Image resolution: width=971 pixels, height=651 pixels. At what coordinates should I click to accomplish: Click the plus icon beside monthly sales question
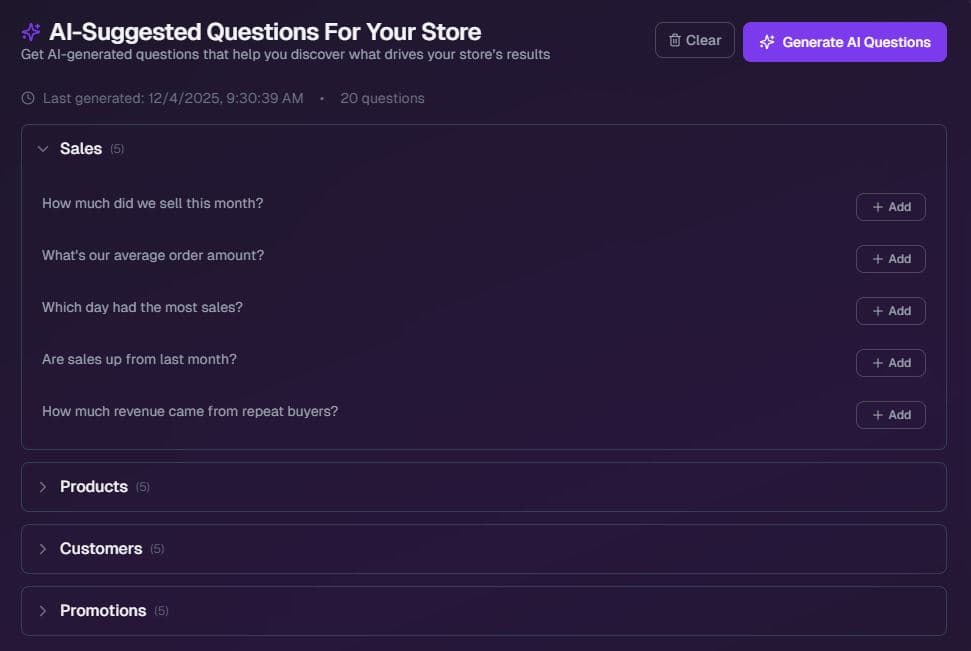pos(878,207)
